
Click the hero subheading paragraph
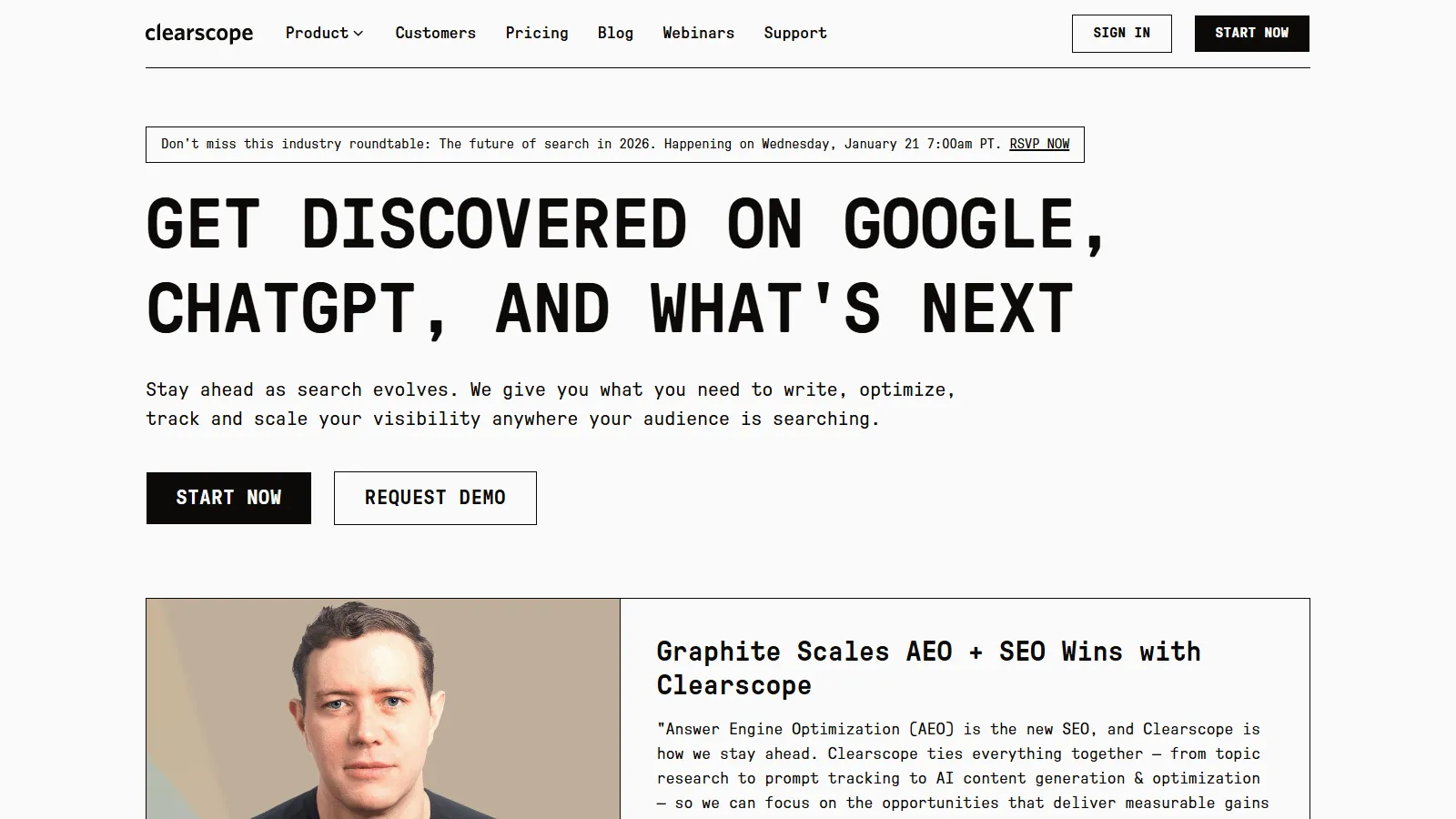[551, 404]
